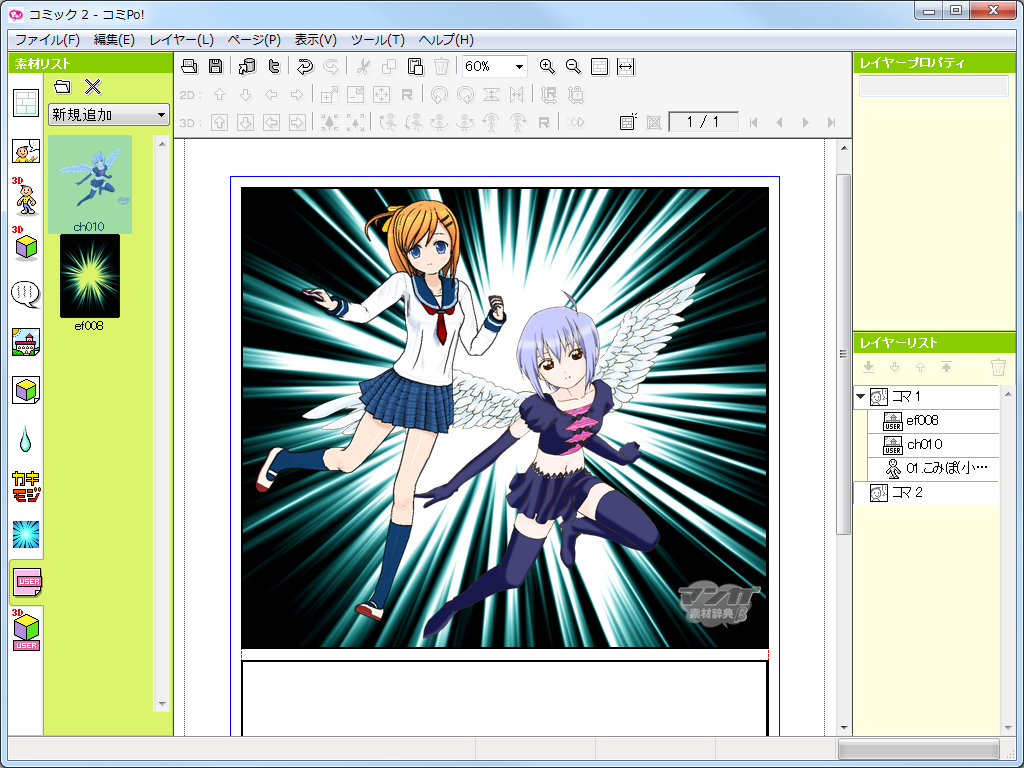Click the empty second comic panel

coord(504,698)
